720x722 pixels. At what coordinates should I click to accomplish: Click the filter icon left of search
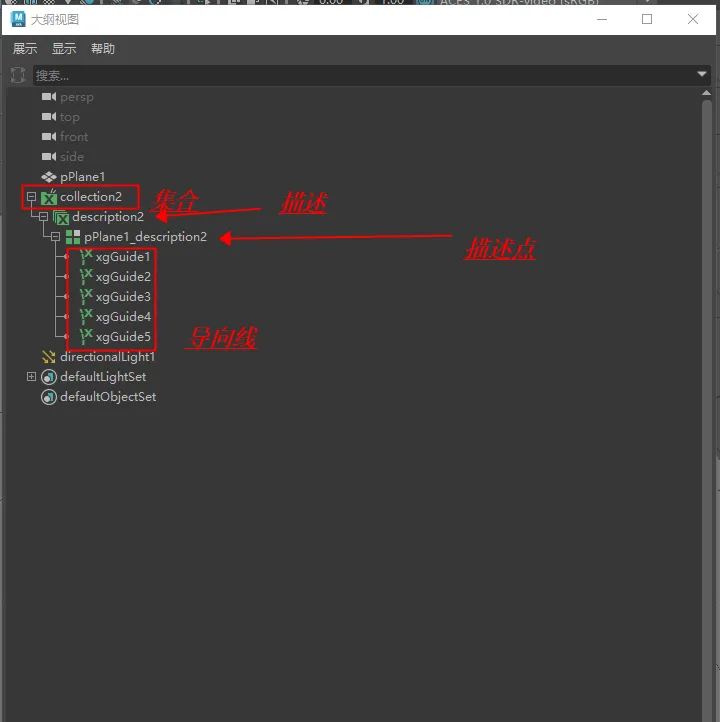[17, 75]
